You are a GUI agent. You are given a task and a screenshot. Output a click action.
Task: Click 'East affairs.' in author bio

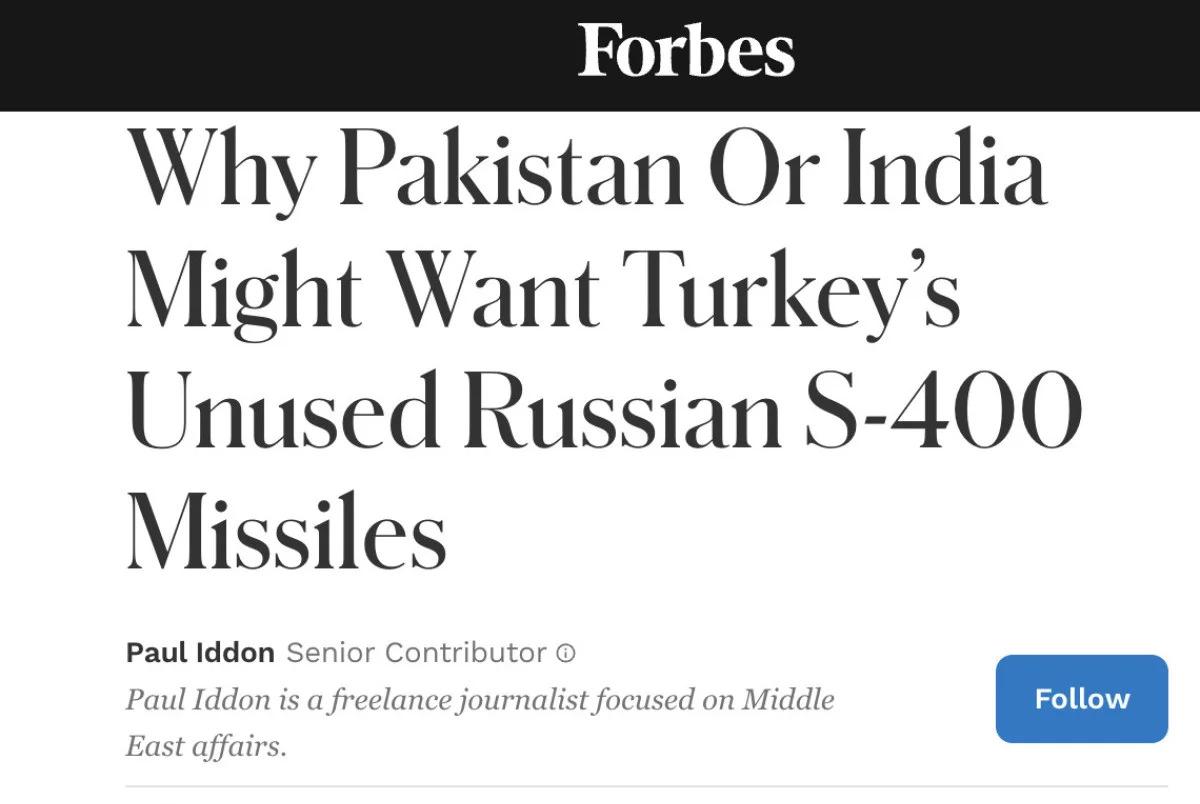coord(206,747)
